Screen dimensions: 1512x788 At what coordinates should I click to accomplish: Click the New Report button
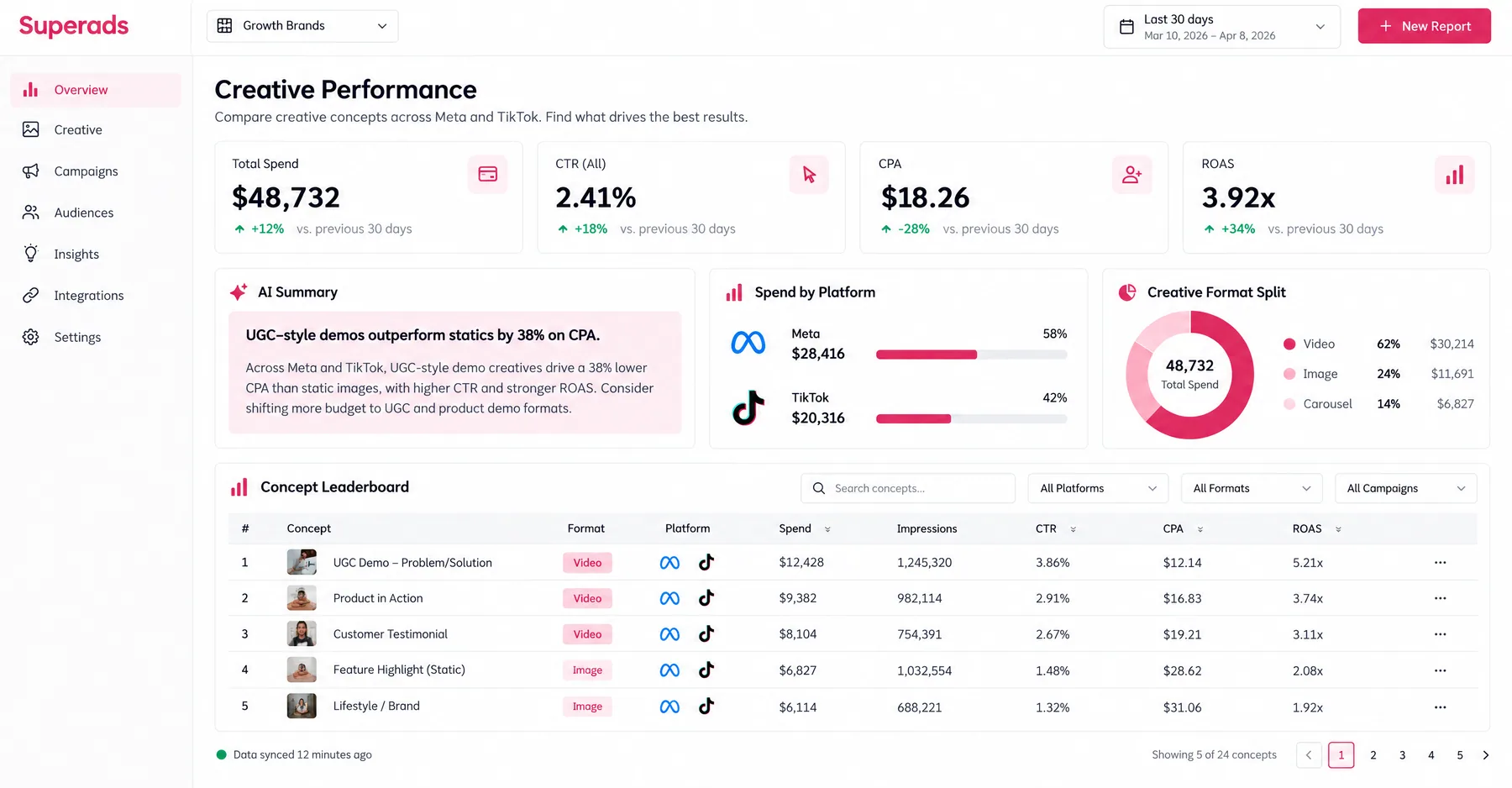[1424, 26]
